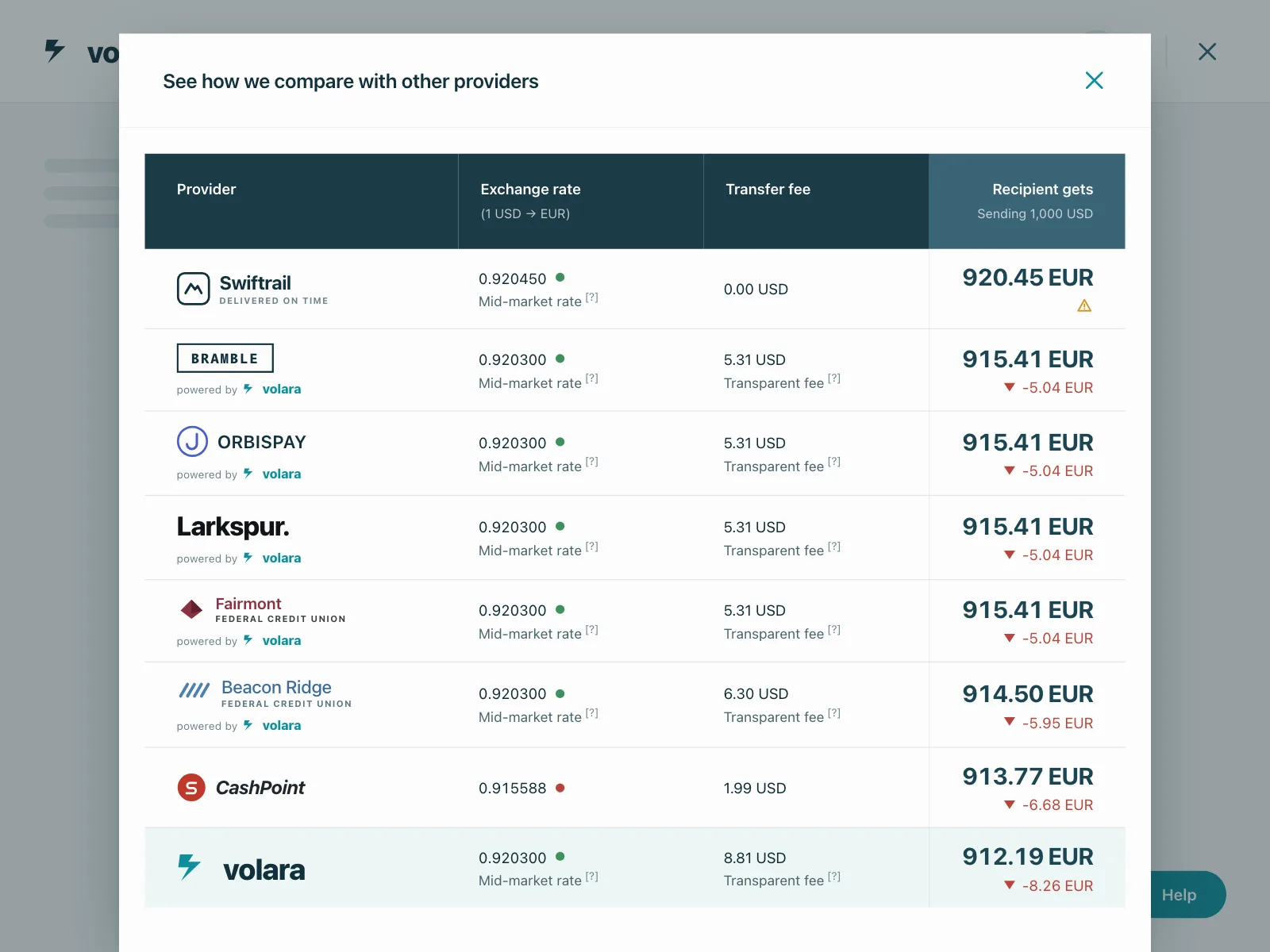This screenshot has width=1270, height=952.
Task: Open the mid-market rate help for Swiftrail
Action: (x=592, y=297)
